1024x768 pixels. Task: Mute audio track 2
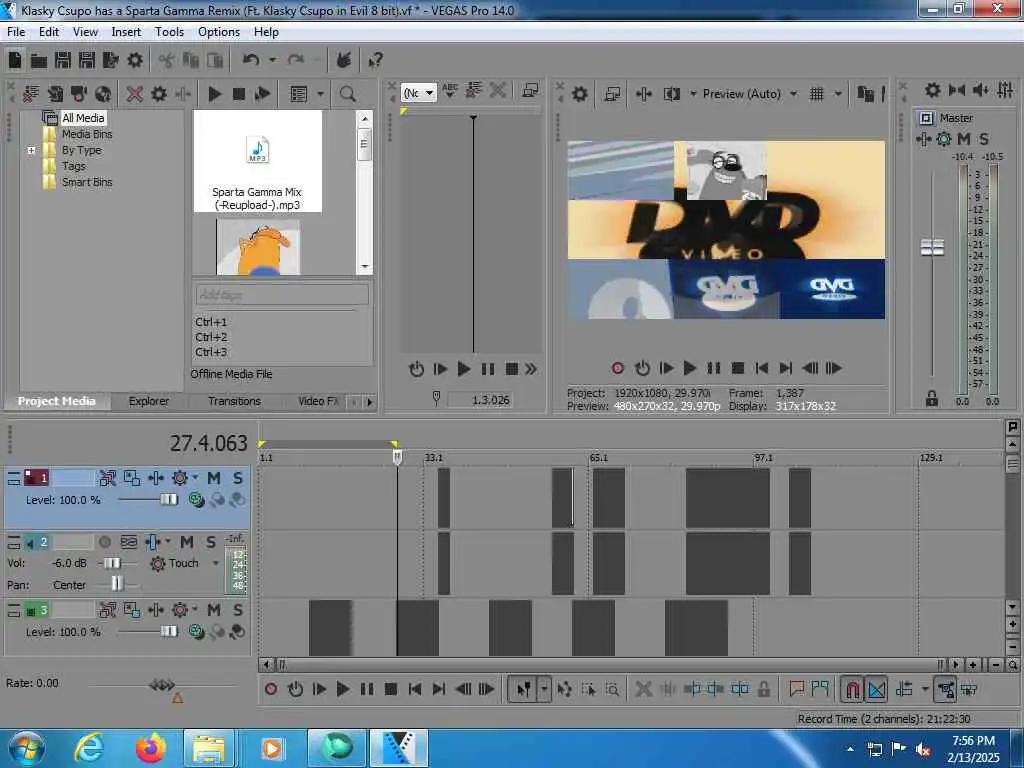click(x=187, y=542)
